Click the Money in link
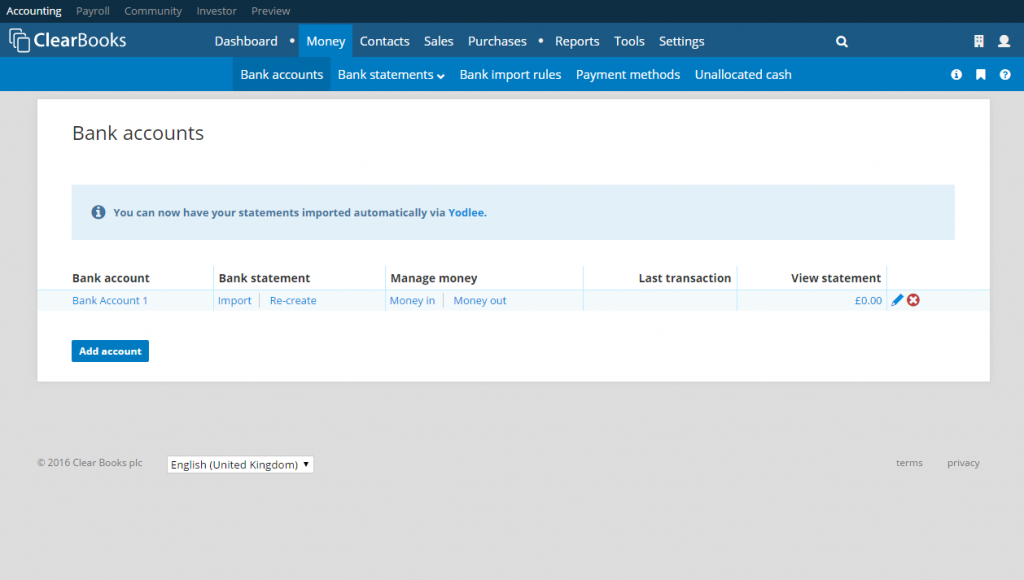 point(412,300)
